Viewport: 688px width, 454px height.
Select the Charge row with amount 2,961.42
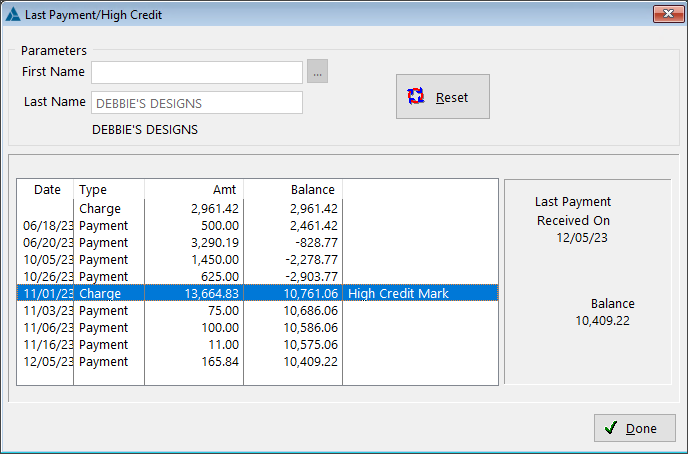pyautogui.click(x=257, y=208)
